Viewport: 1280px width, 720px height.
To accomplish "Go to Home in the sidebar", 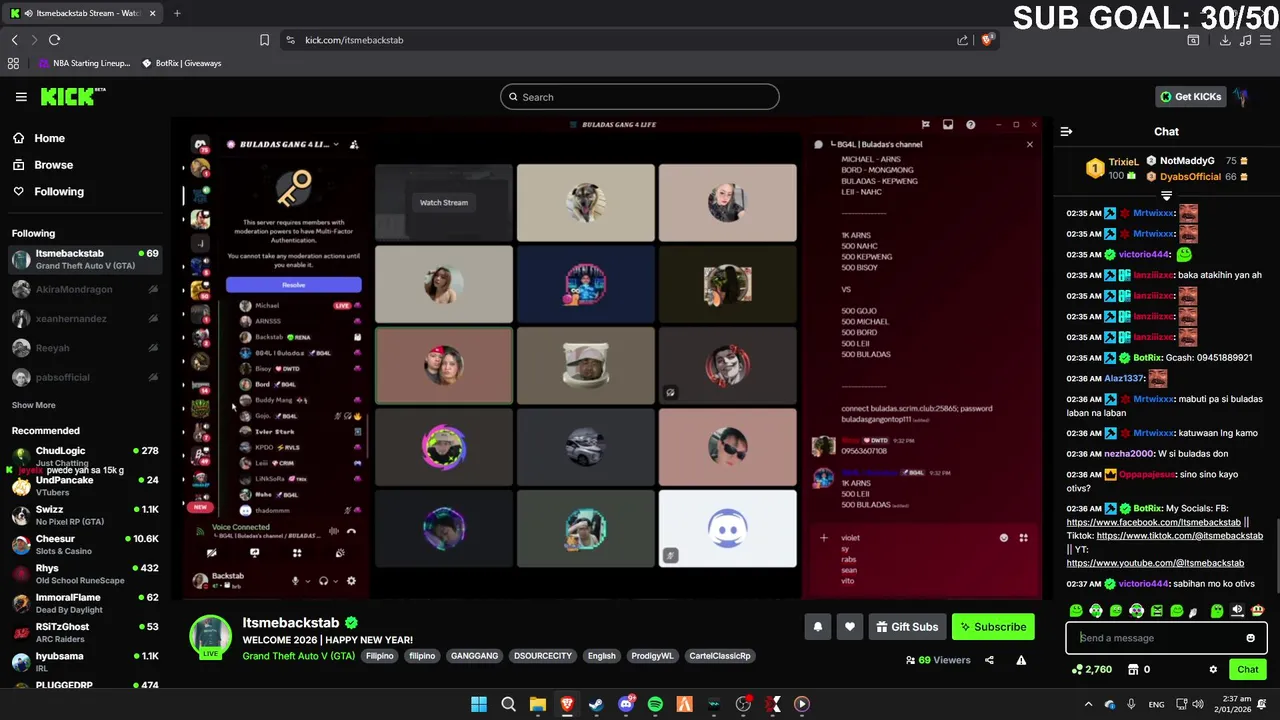I will pyautogui.click(x=49, y=138).
